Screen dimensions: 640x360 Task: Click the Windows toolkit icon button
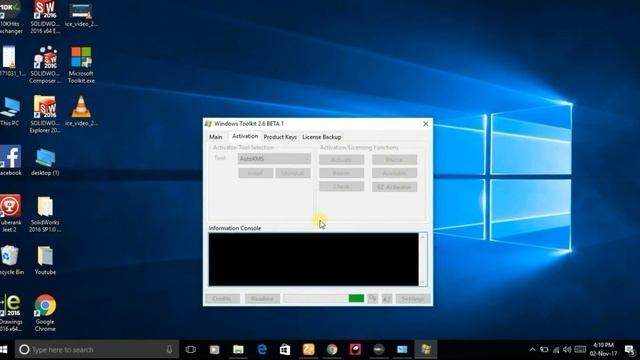click(387, 299)
